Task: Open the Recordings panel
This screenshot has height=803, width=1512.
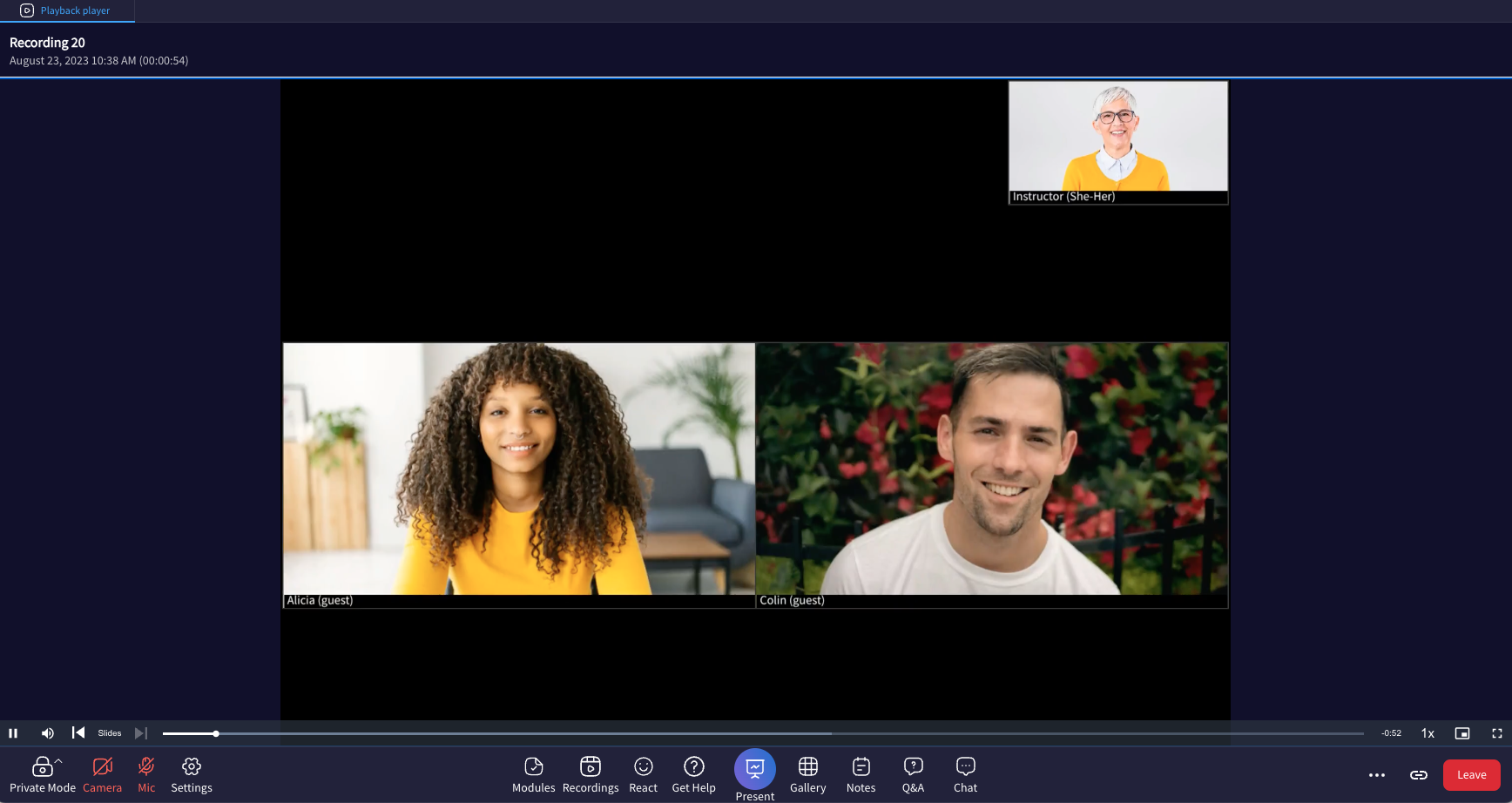Action: pos(591,774)
